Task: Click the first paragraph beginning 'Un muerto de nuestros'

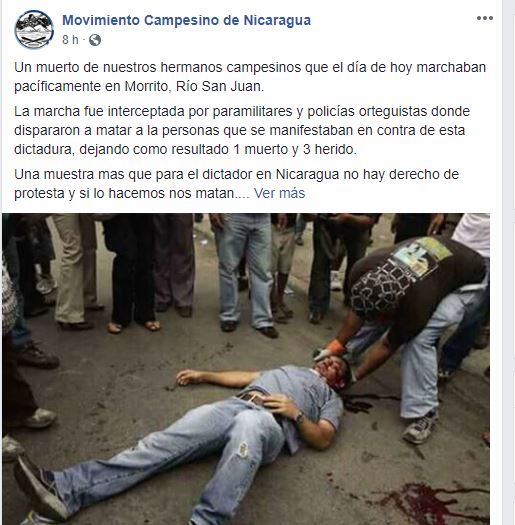Action: (250, 77)
